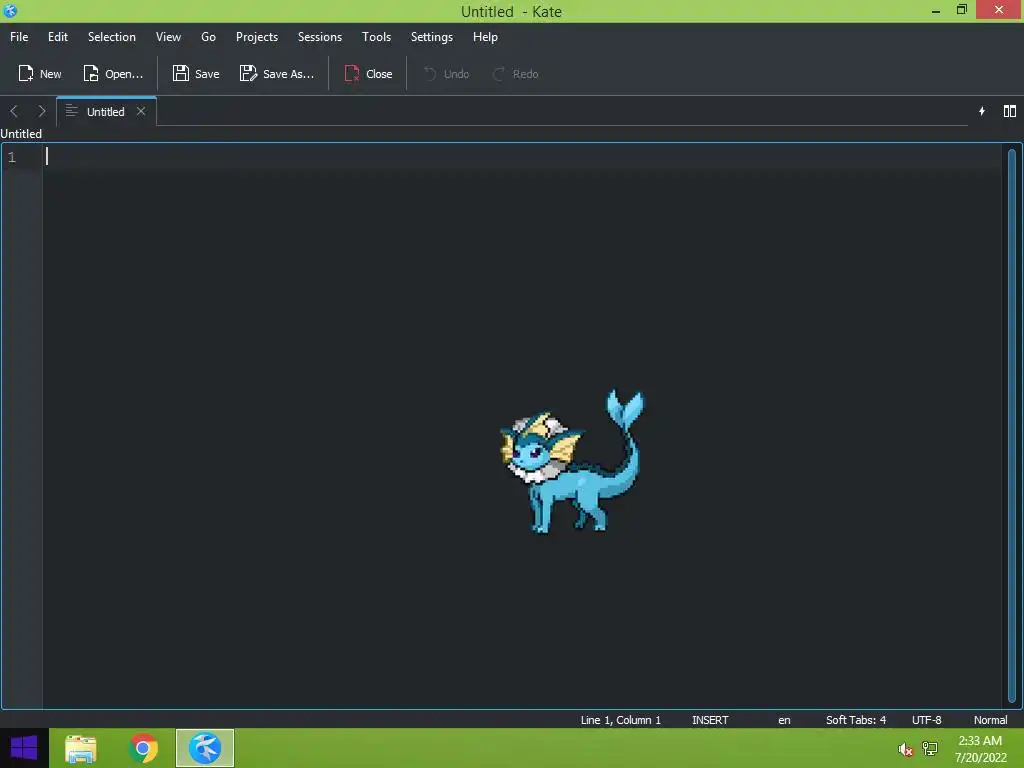Click the Save As toolbar button
The width and height of the screenshot is (1024, 768).
(276, 74)
